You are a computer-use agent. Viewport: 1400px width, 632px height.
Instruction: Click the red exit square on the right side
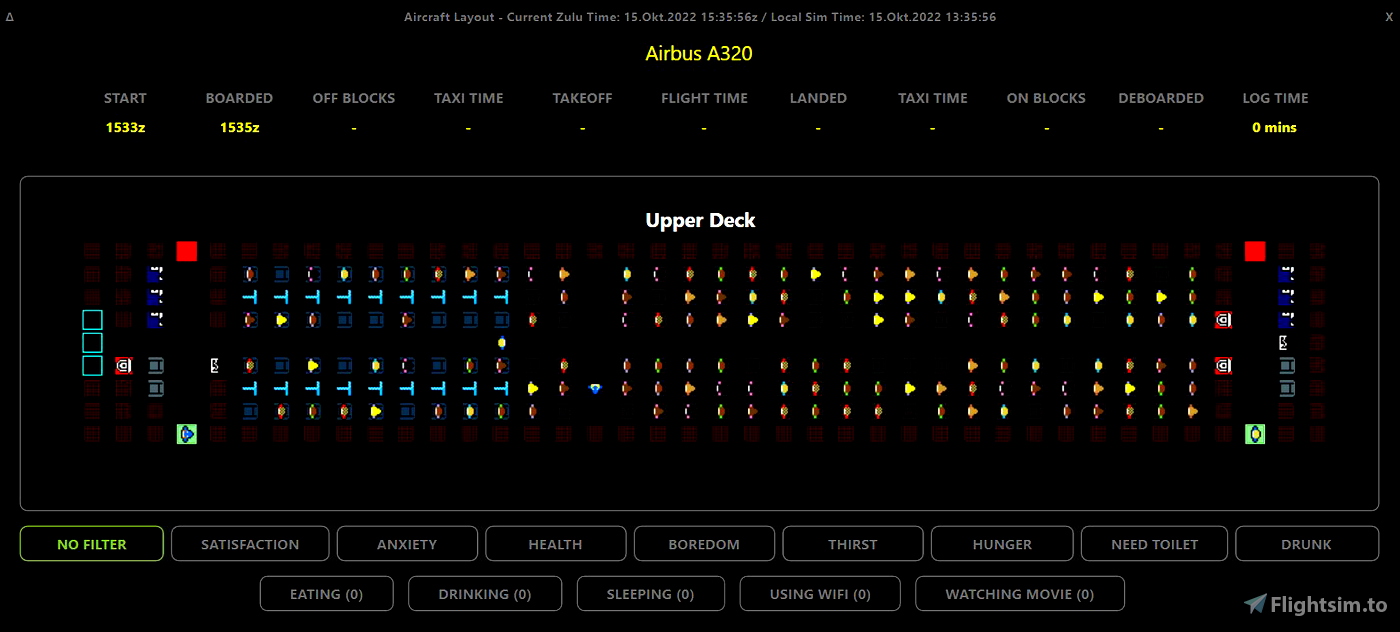[1254, 251]
